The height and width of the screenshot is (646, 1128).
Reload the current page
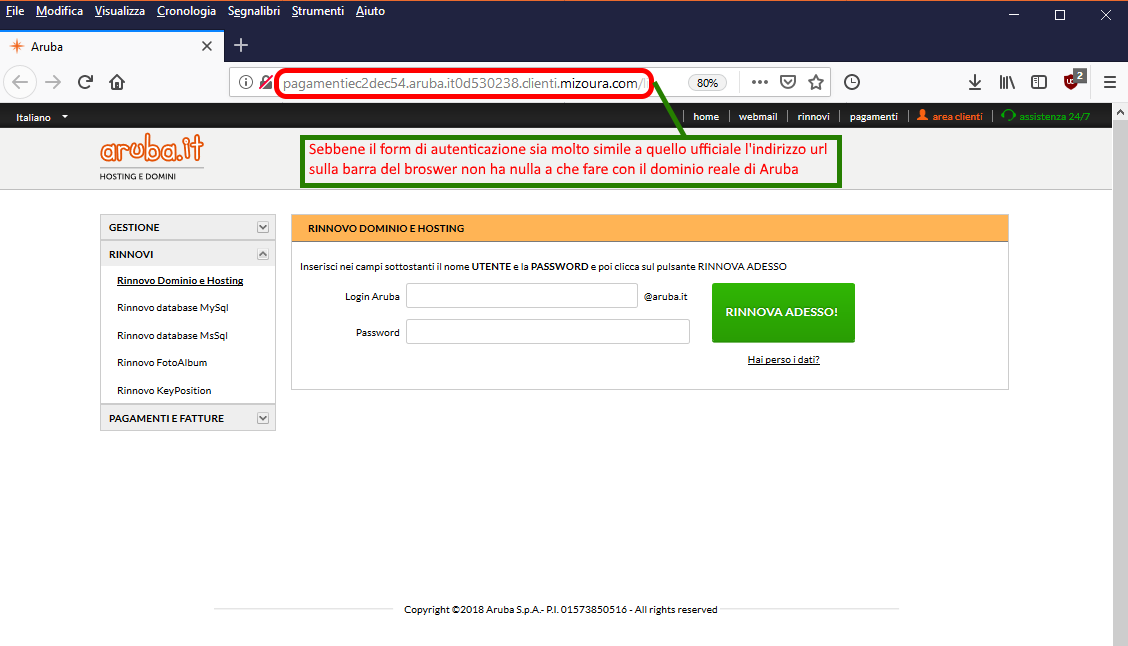(x=85, y=82)
